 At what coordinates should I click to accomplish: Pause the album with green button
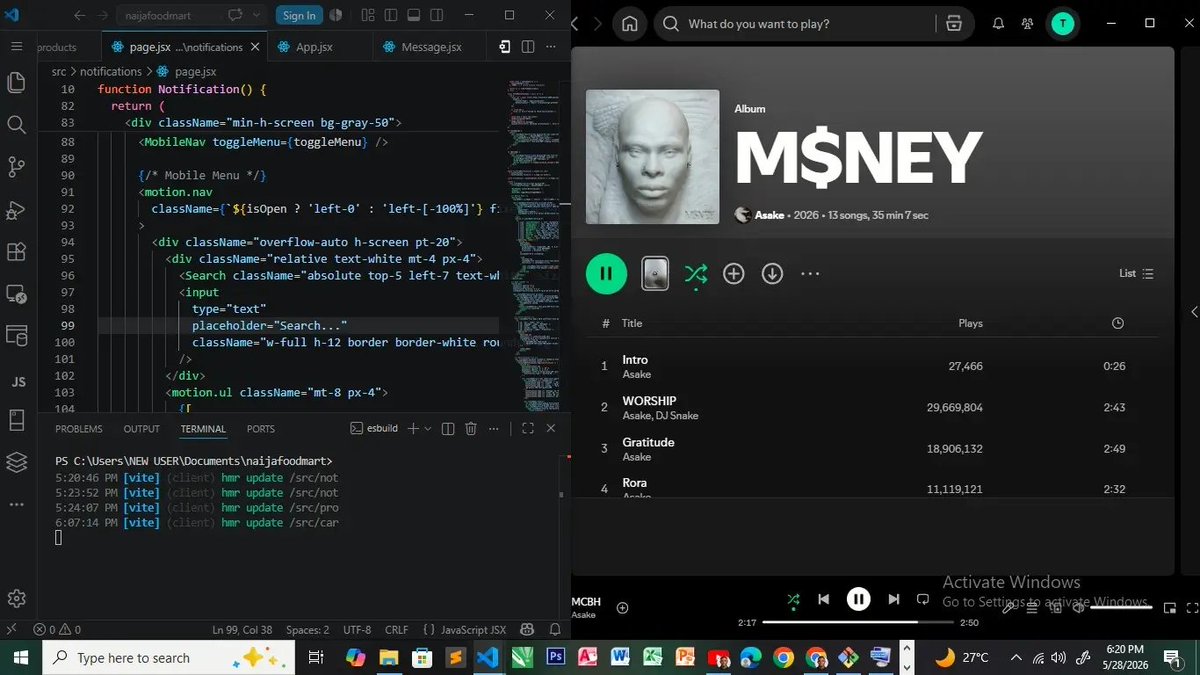(x=606, y=273)
